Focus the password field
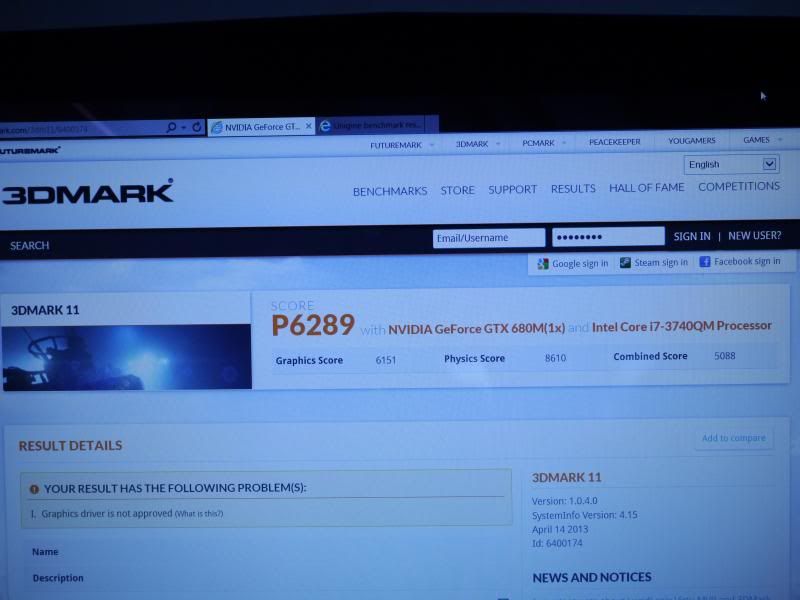Viewport: 800px width, 600px height. point(608,236)
